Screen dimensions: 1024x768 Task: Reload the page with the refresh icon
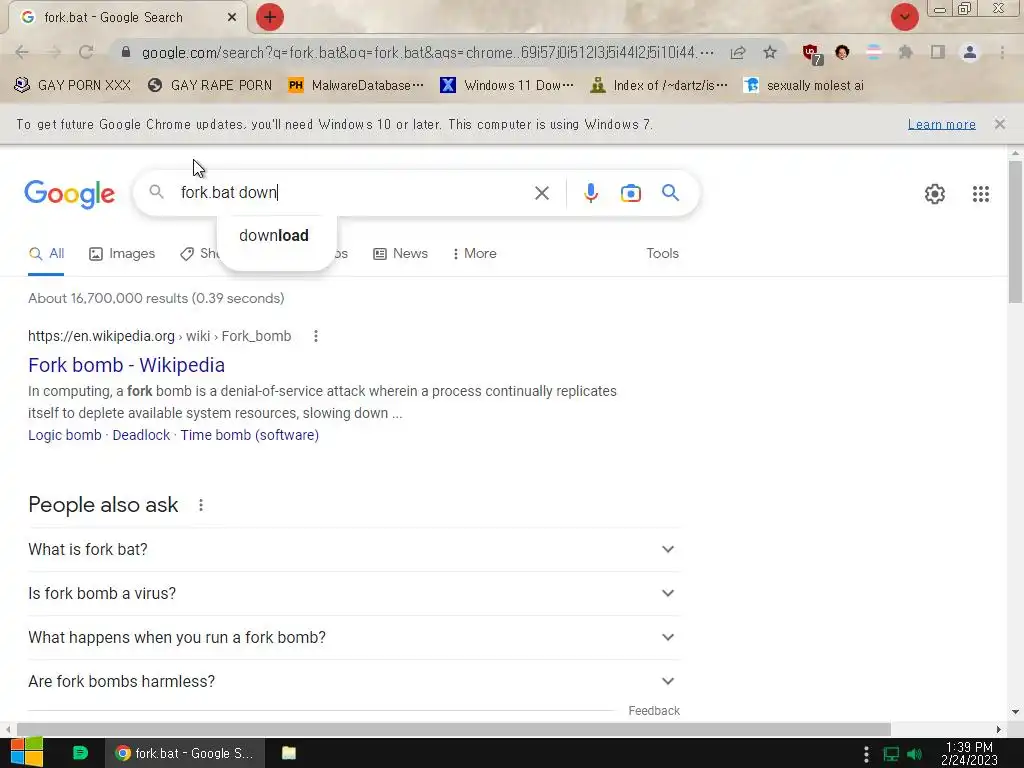coord(86,52)
